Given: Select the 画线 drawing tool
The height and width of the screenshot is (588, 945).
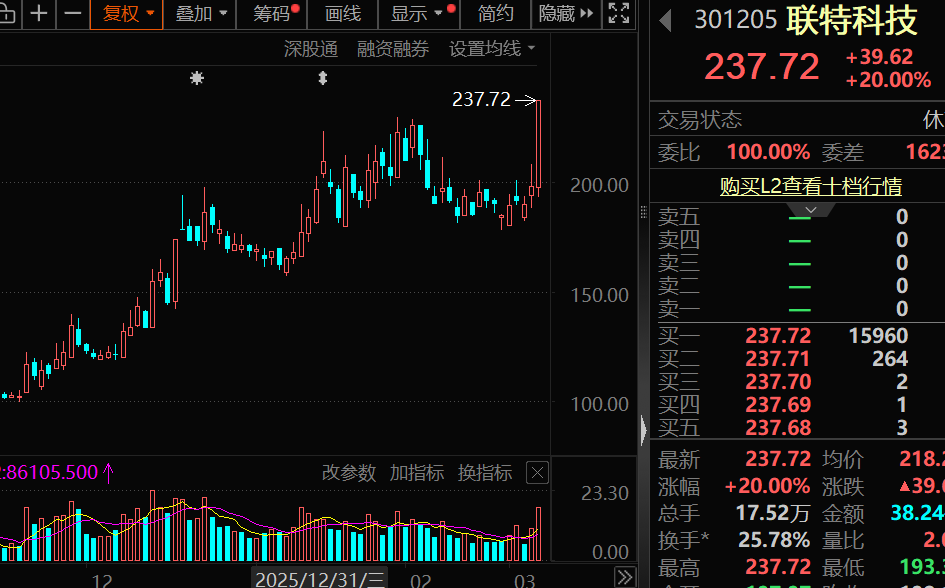Looking at the screenshot, I should point(343,14).
